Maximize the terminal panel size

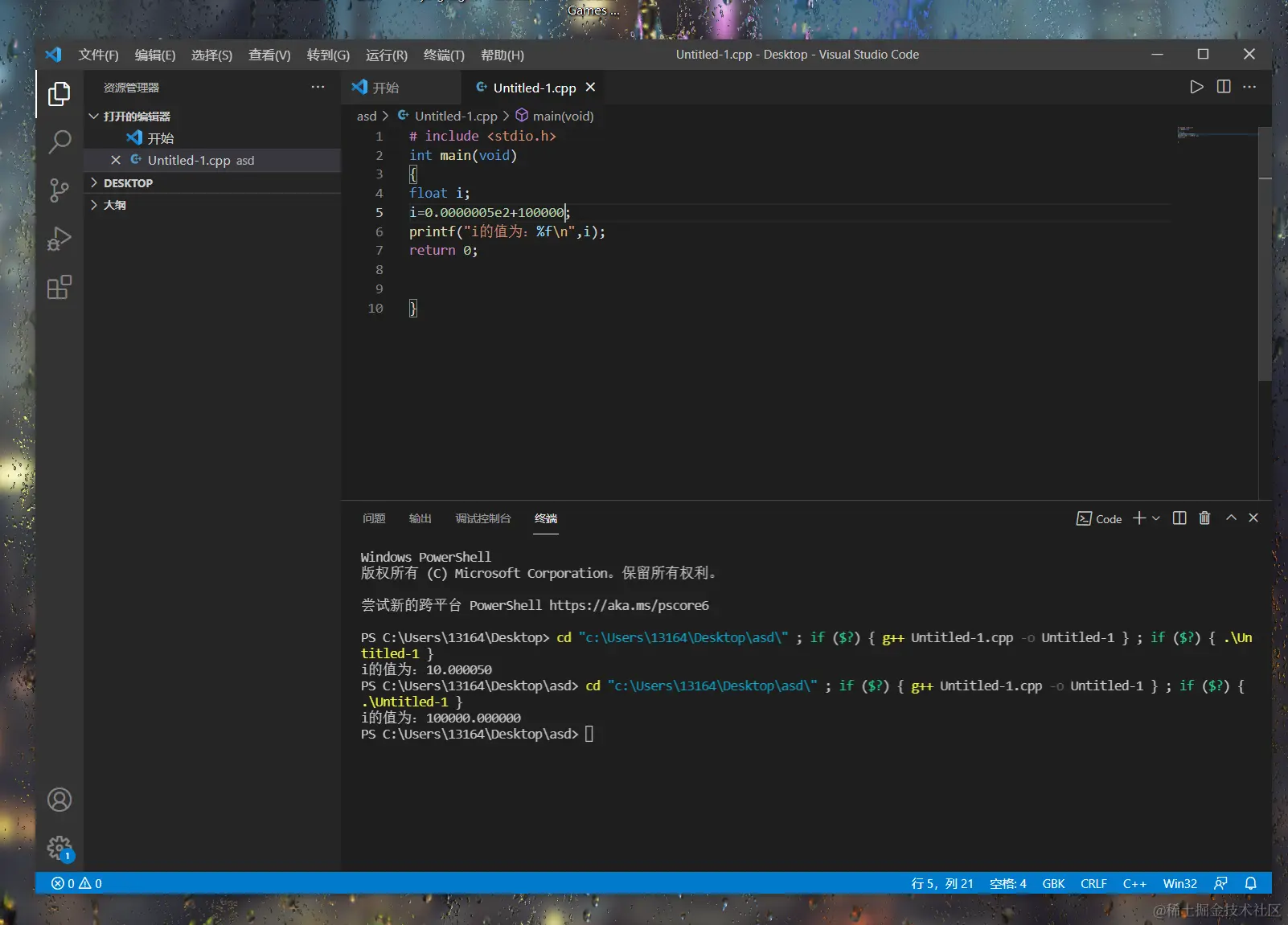[1231, 518]
